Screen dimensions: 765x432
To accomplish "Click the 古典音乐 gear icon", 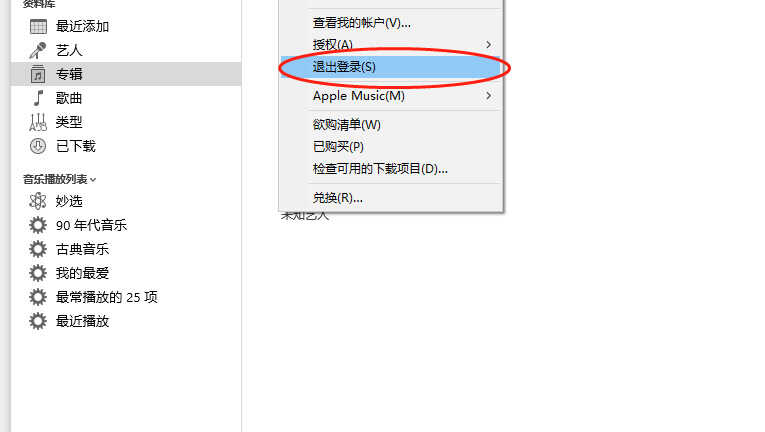I will pos(38,249).
